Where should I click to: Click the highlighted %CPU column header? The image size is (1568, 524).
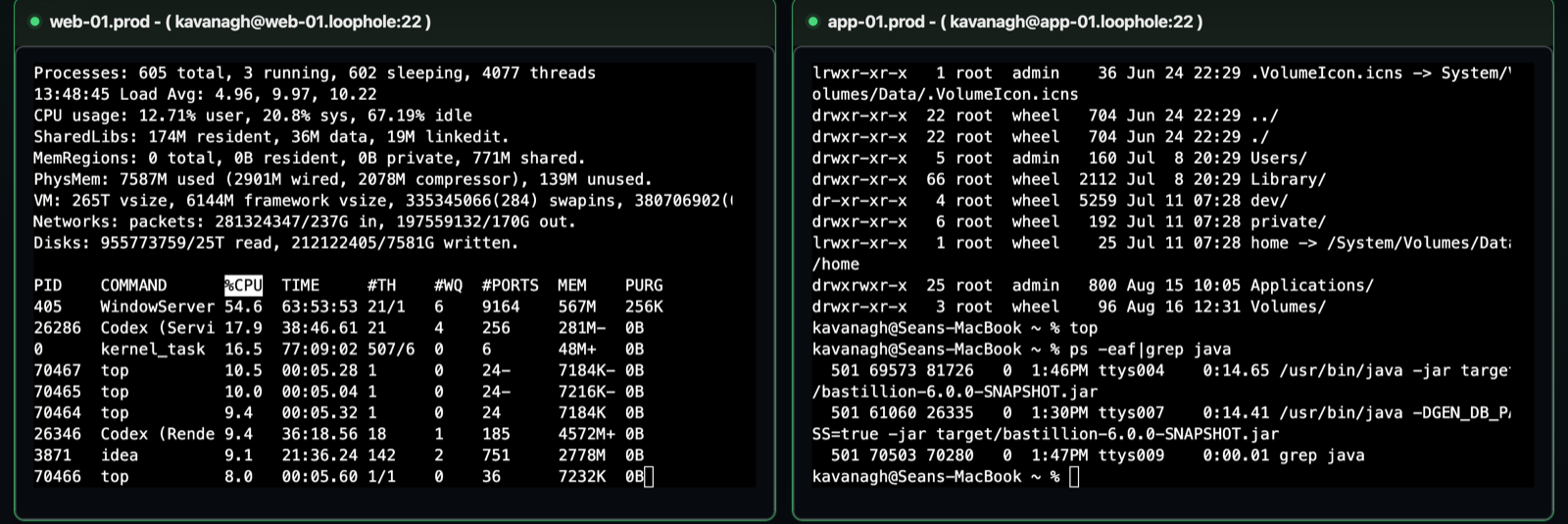[x=243, y=285]
